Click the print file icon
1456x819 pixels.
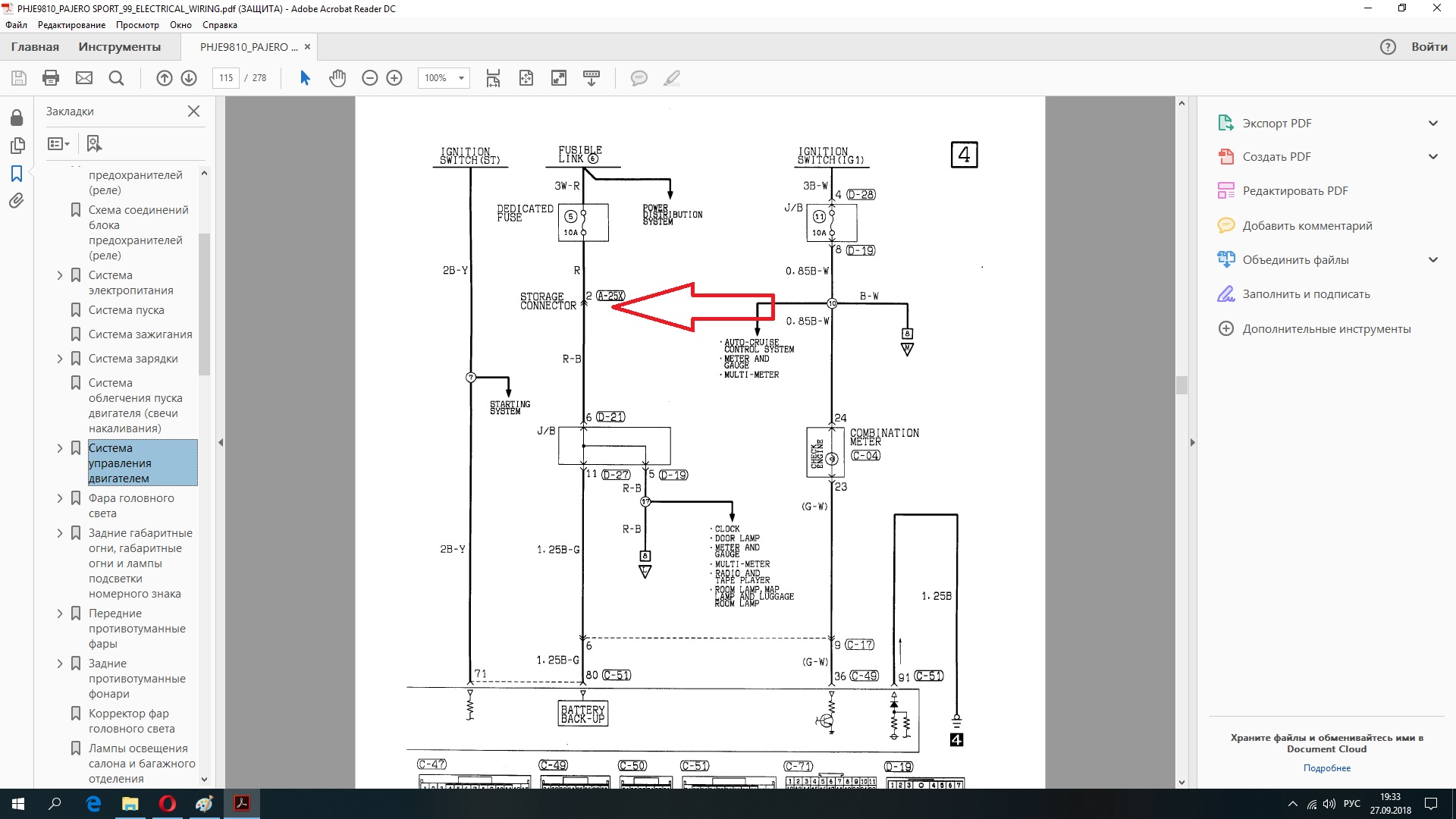point(51,77)
